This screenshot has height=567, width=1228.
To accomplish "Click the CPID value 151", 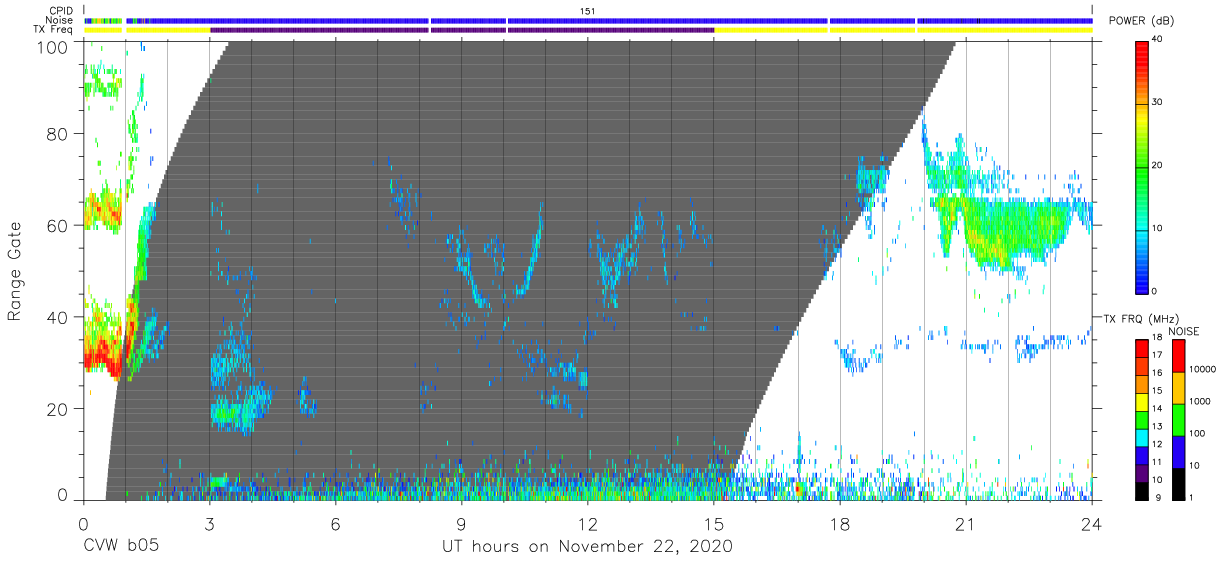I will (x=588, y=10).
